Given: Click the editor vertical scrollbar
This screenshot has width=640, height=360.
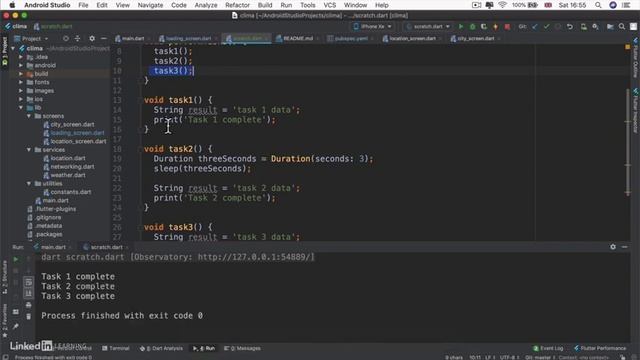Looking at the screenshot, I should (x=628, y=142).
